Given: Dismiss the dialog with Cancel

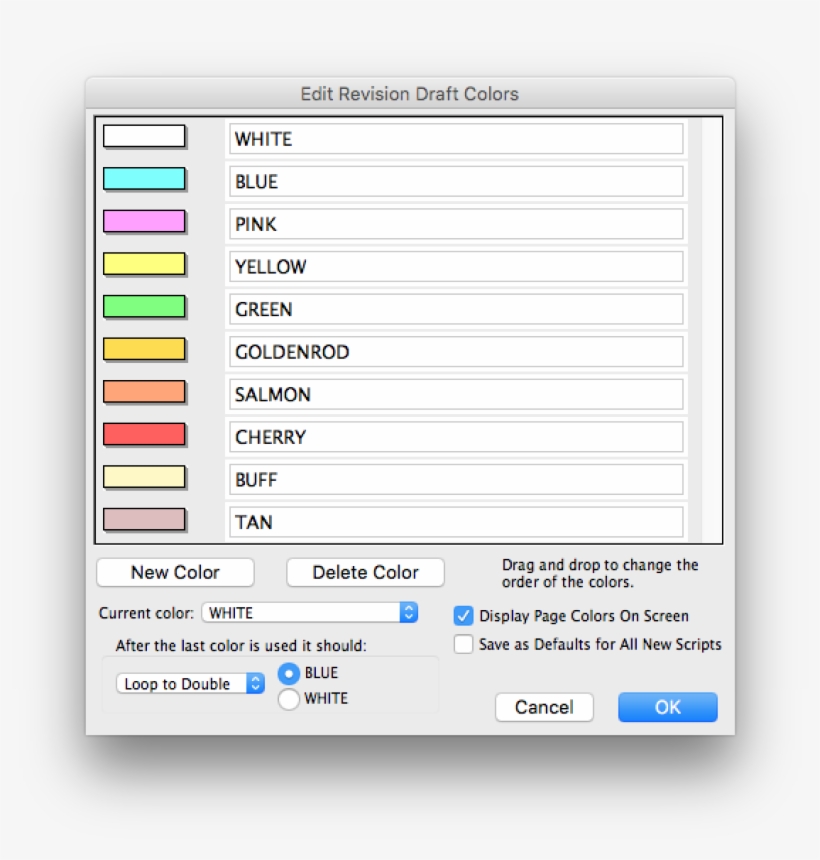Looking at the screenshot, I should pyautogui.click(x=544, y=707).
